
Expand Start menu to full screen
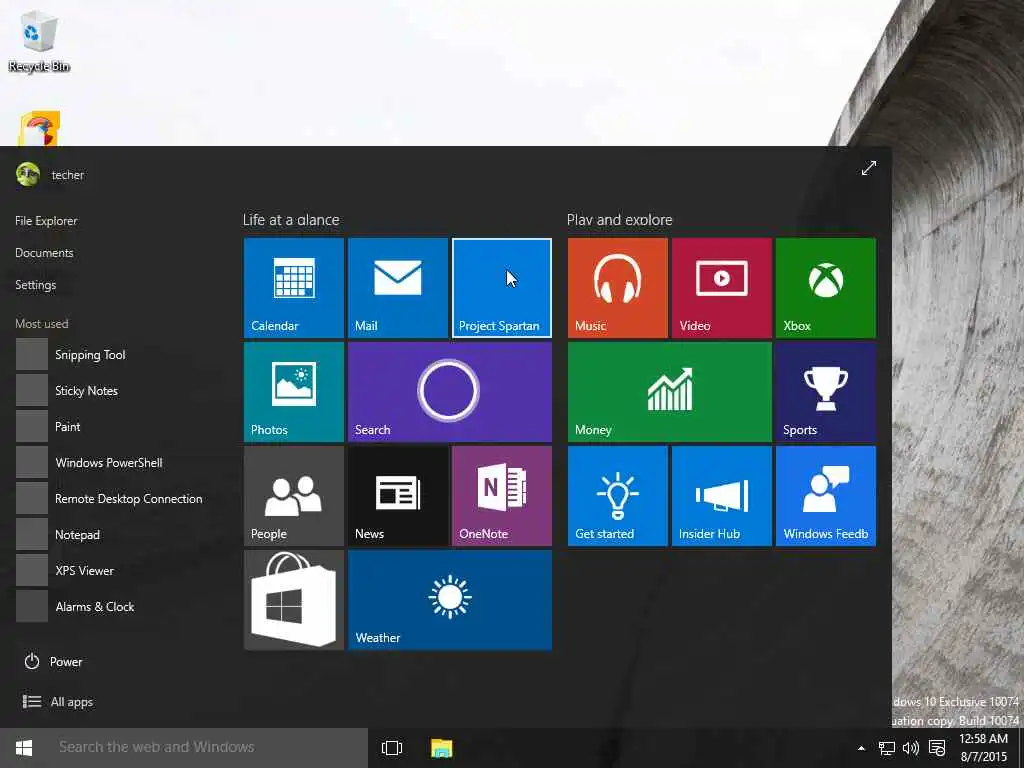coord(869,168)
